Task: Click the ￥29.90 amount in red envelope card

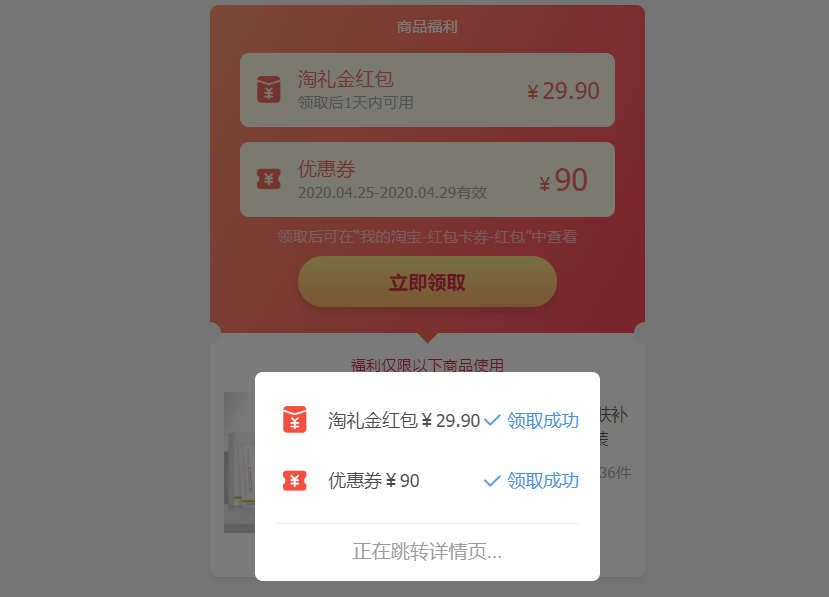Action: (563, 91)
